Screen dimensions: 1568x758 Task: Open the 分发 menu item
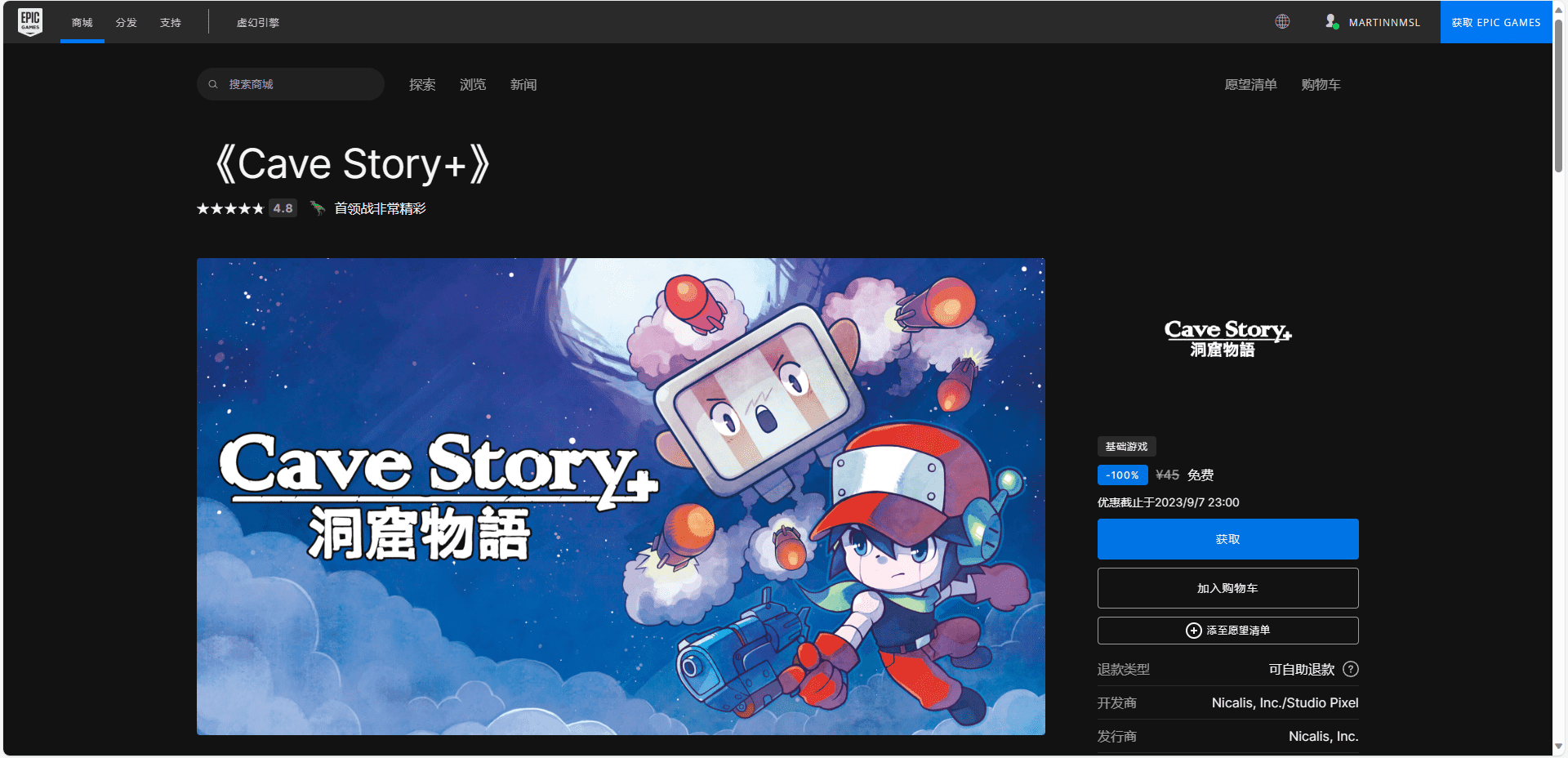click(127, 22)
